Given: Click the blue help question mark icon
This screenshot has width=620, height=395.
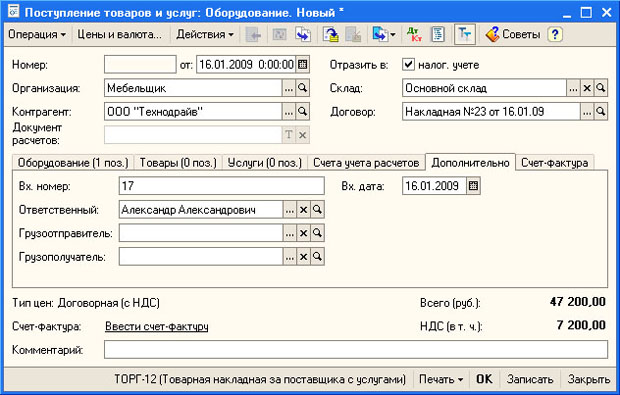Looking at the screenshot, I should pos(555,34).
